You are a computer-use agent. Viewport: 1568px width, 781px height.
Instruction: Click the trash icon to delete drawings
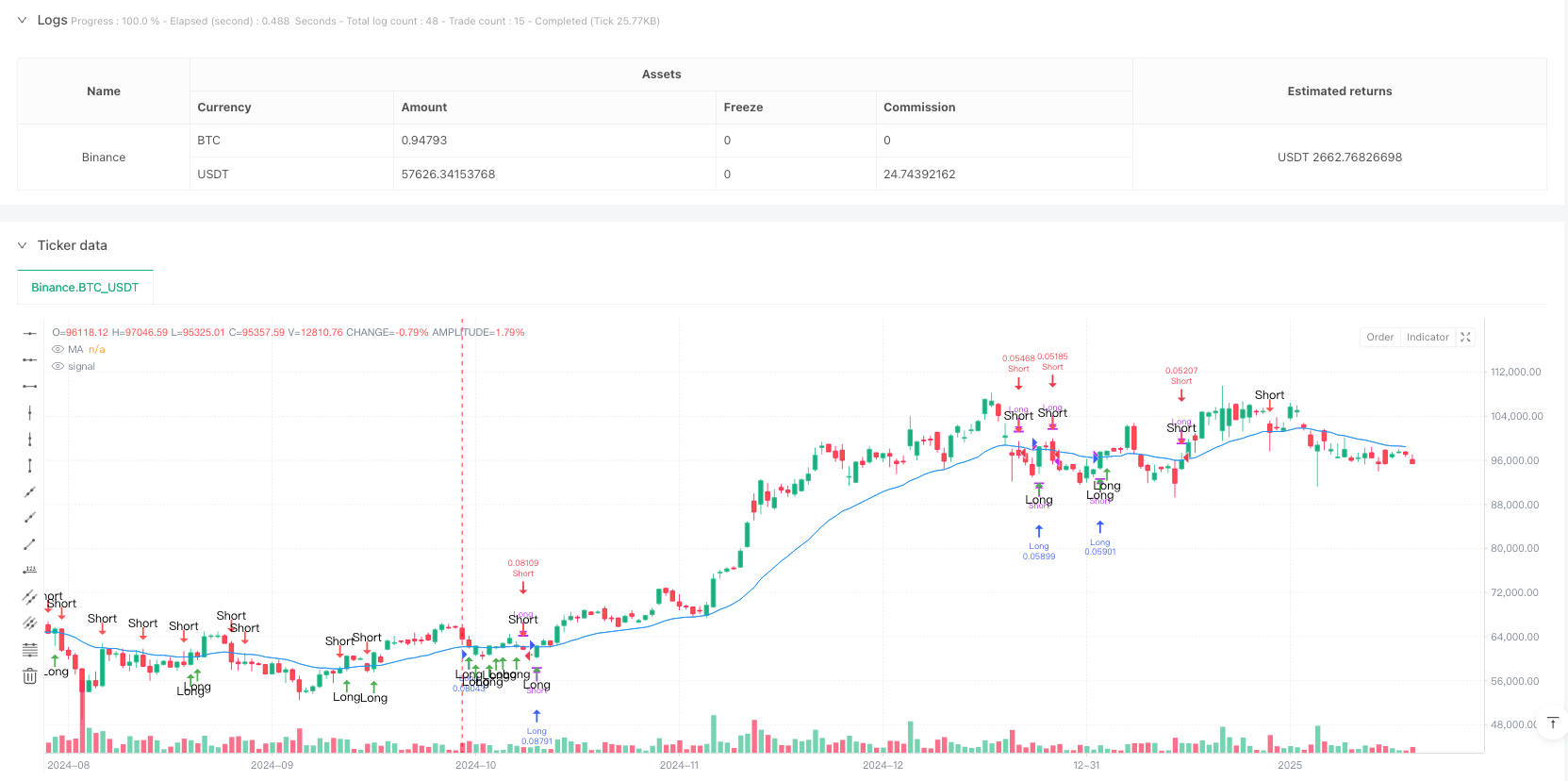tap(30, 676)
